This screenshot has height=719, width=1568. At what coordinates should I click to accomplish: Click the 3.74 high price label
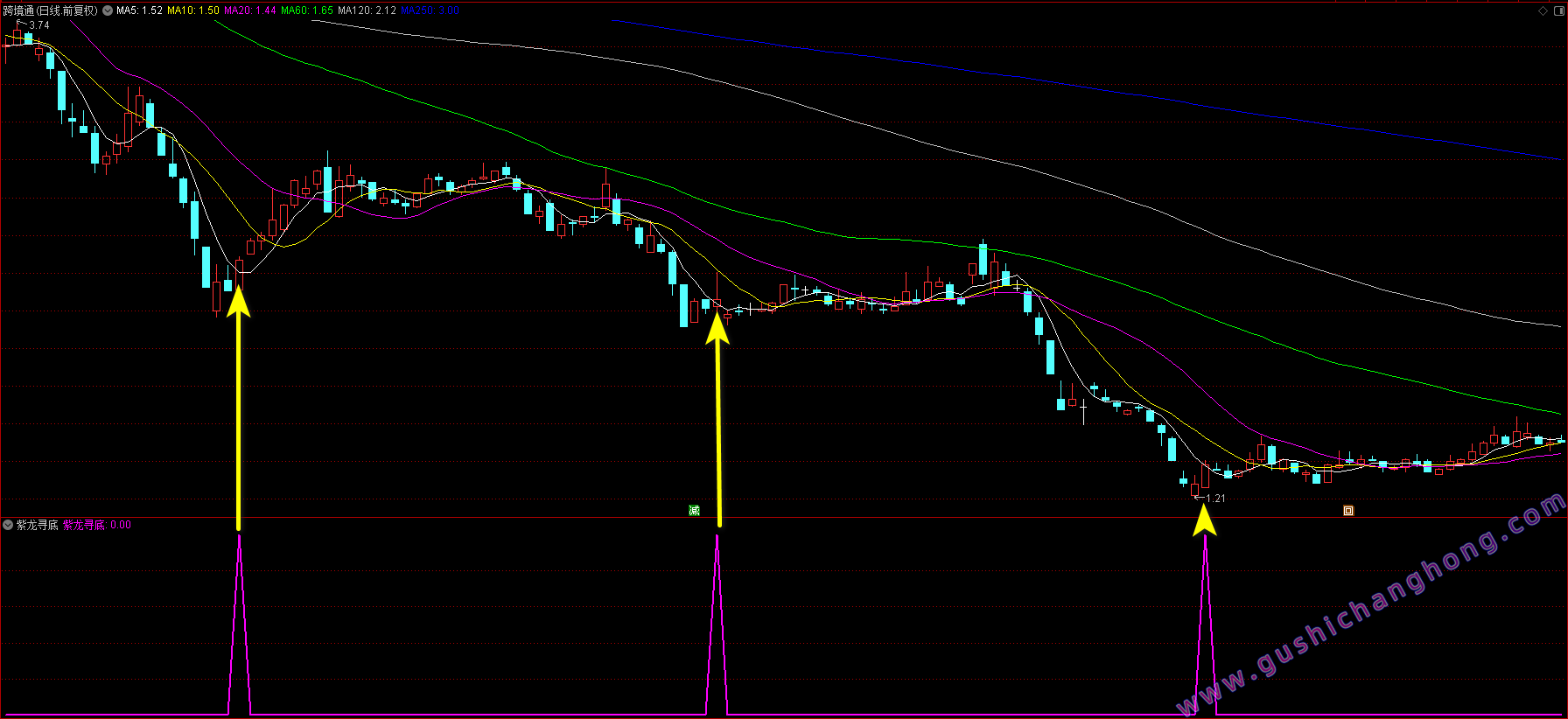click(x=39, y=25)
